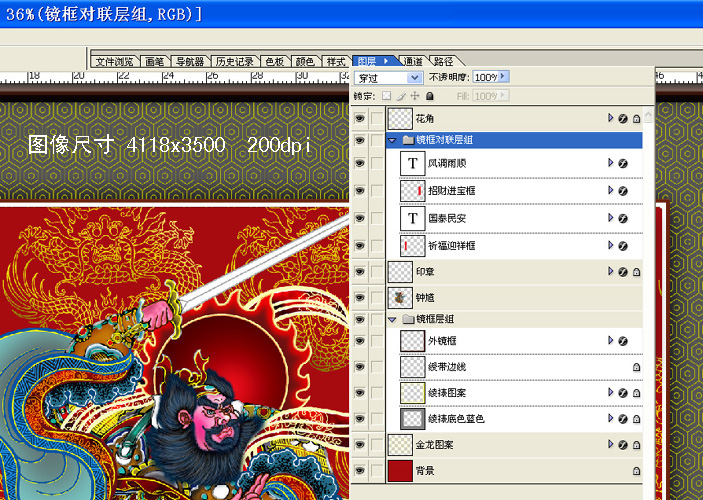Viewport: 703px width, 500px height.
Task: Click layers panel scrollbar up arrow
Action: (x=648, y=115)
